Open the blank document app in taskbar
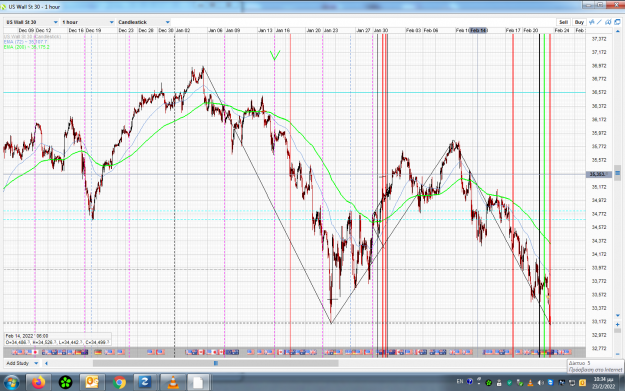The image size is (625, 391). coord(198,383)
